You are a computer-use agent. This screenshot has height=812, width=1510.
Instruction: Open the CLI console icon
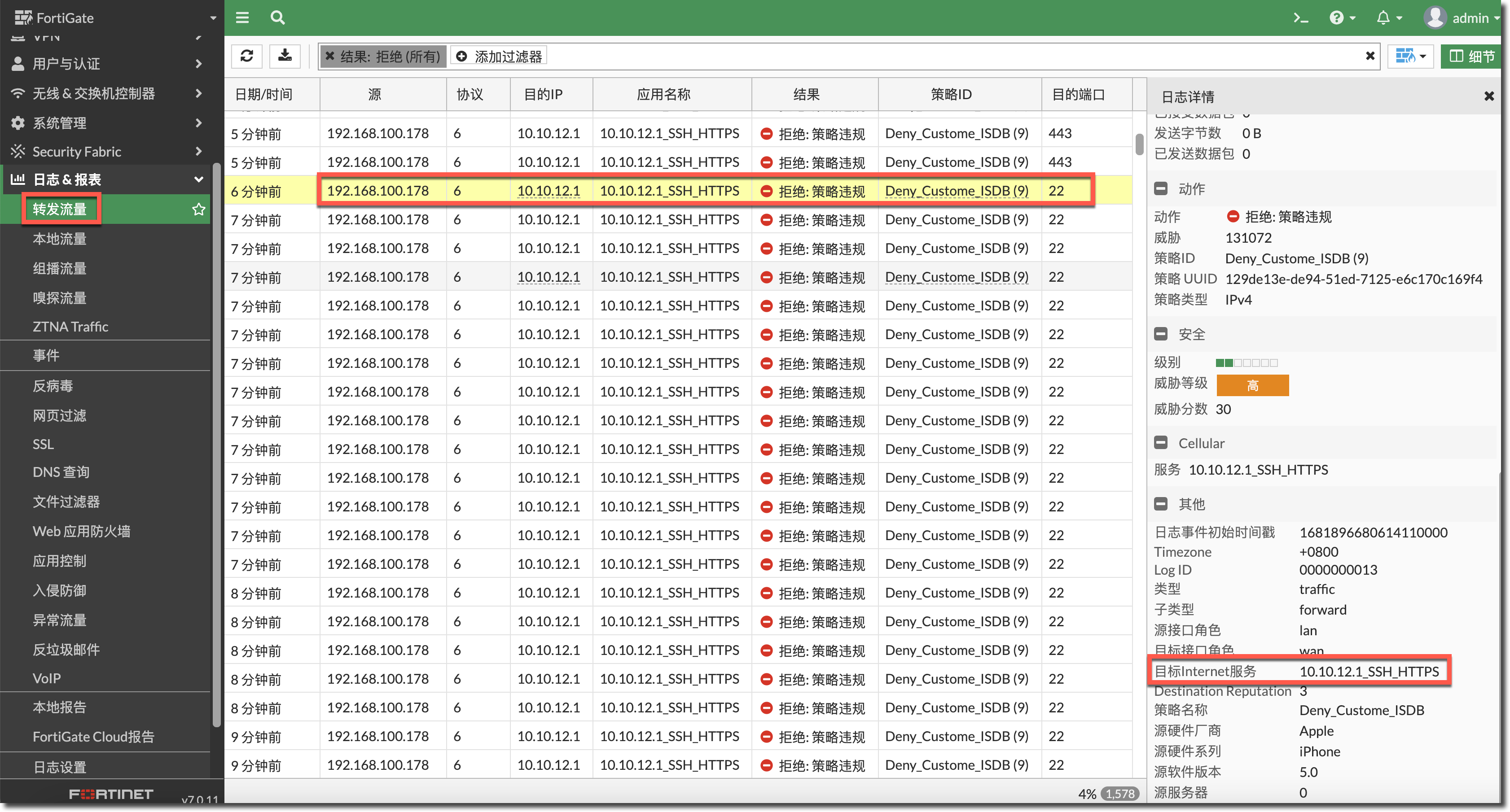[1301, 18]
